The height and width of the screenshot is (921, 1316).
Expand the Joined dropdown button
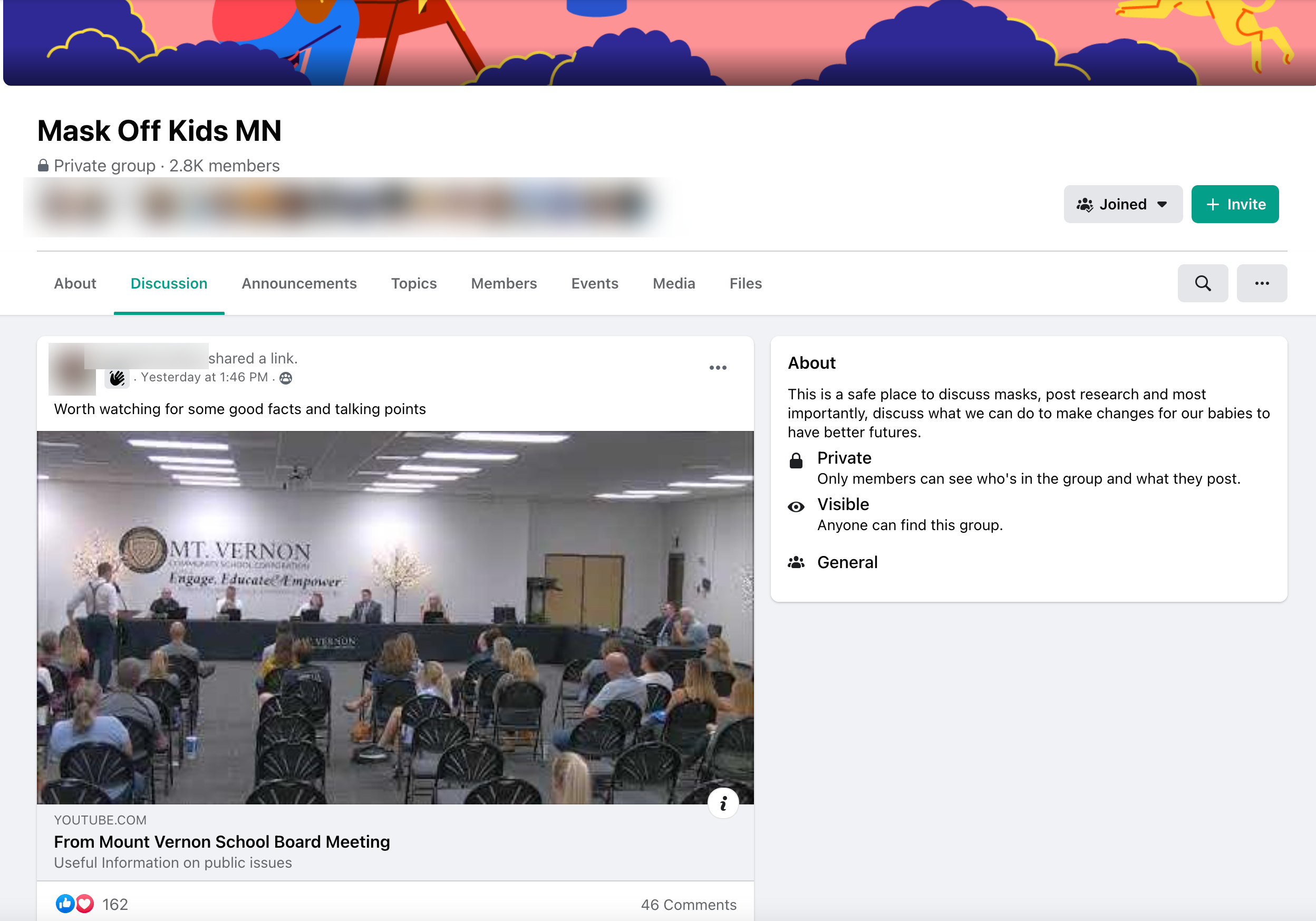1123,204
